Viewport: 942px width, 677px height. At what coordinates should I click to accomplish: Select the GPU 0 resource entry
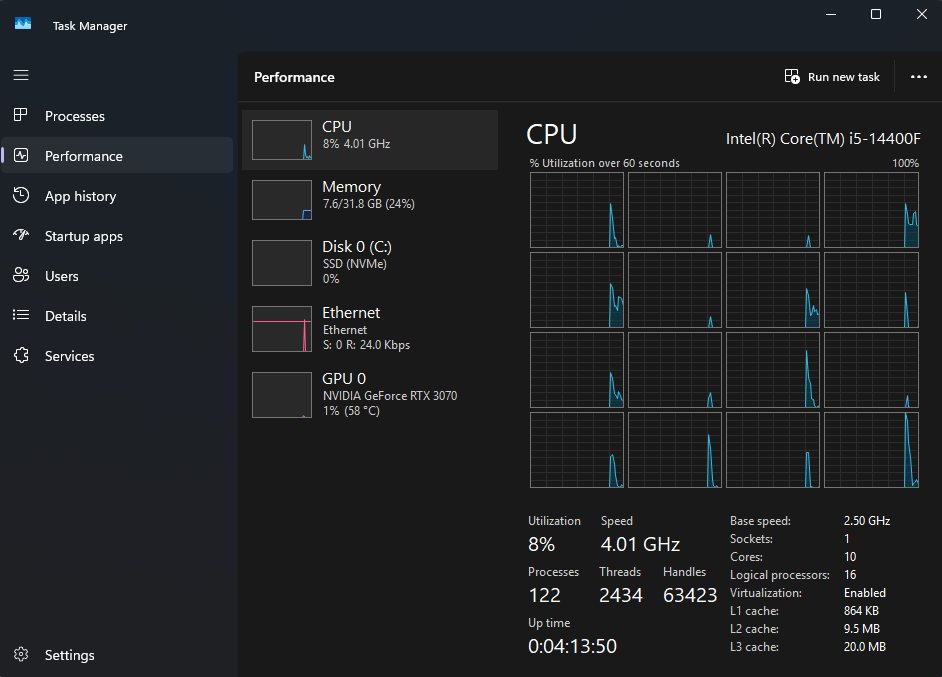pyautogui.click(x=370, y=395)
